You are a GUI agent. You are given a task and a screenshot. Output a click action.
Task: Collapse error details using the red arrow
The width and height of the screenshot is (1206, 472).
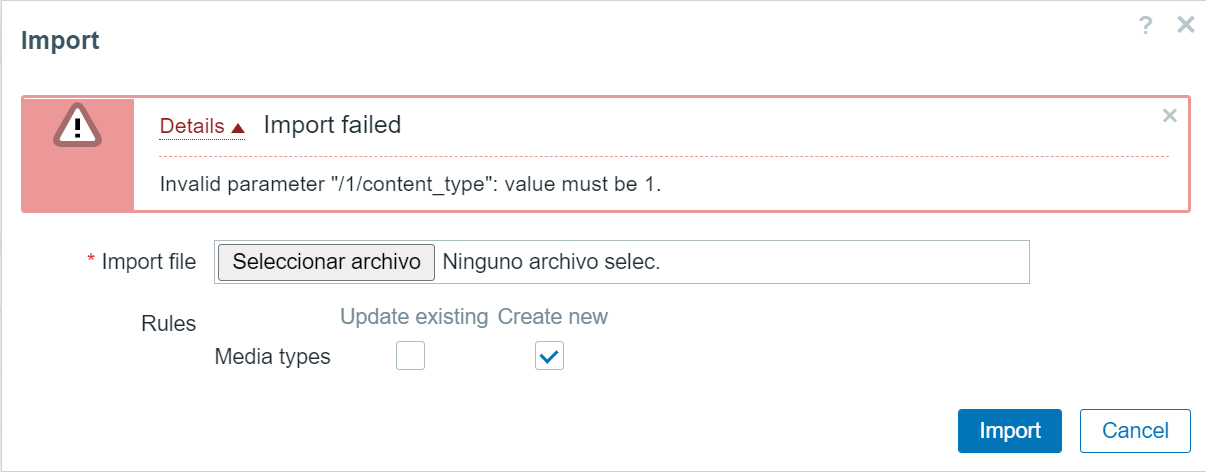[x=238, y=127]
